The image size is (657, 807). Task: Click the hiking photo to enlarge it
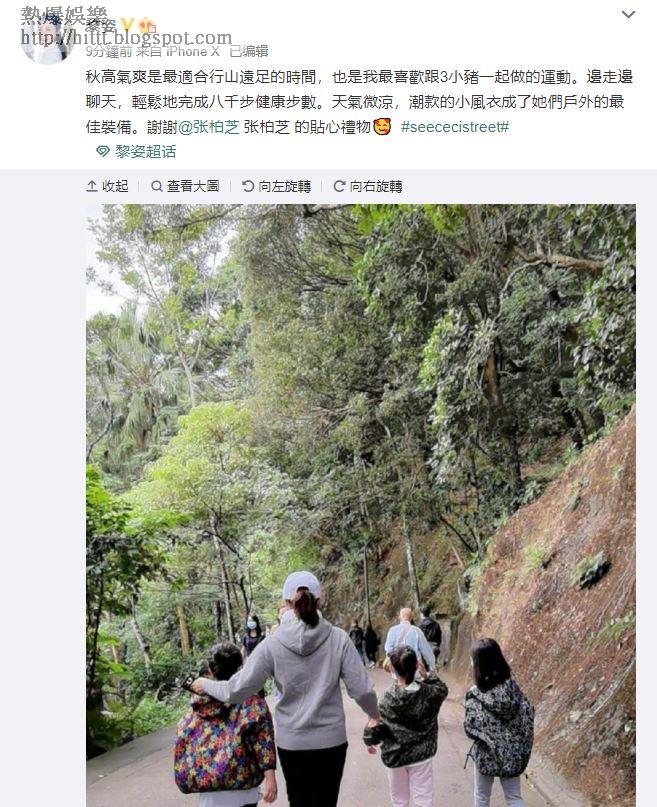coord(361,505)
